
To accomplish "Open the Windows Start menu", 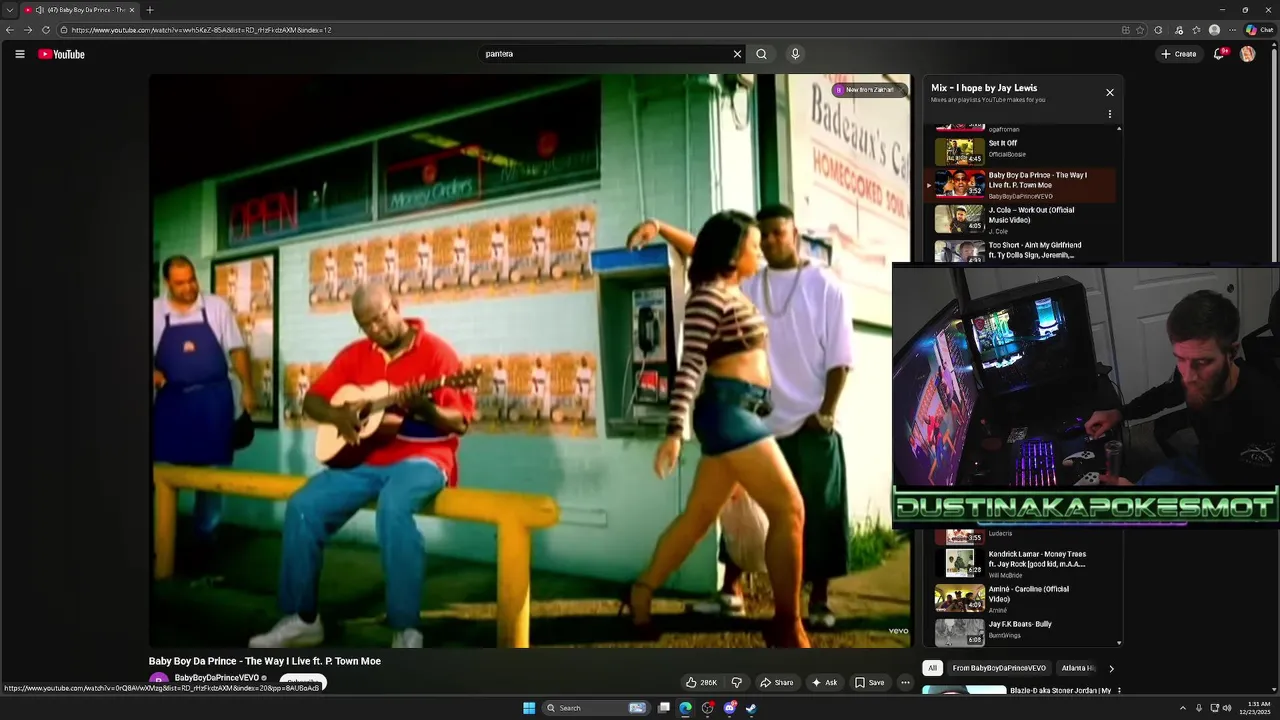I will click(529, 708).
